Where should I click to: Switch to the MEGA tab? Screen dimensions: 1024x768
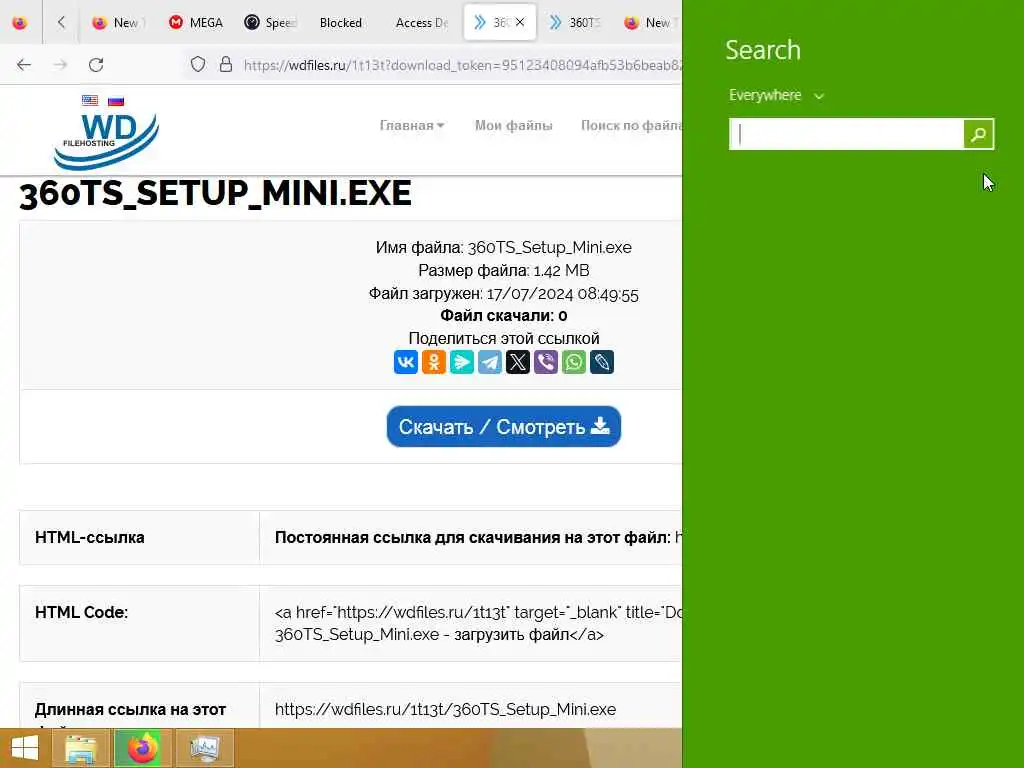click(x=196, y=22)
